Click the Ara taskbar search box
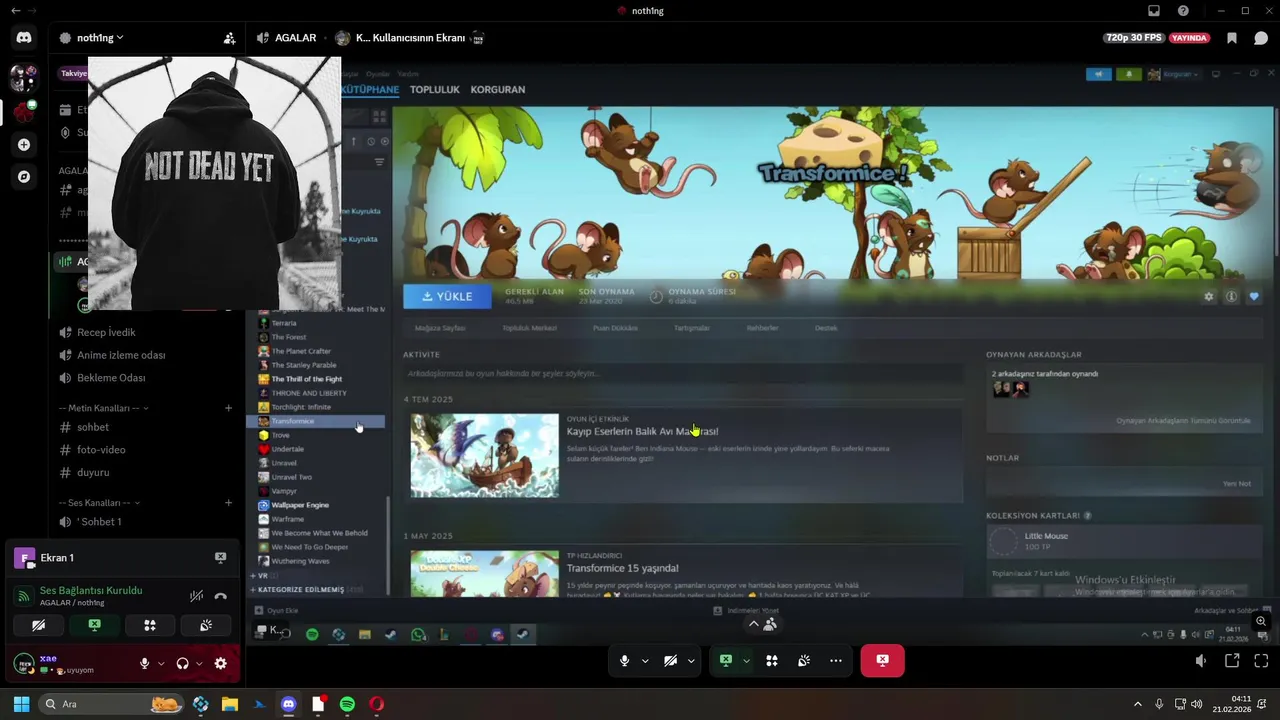Viewport: 1280px width, 720px height. tap(112, 704)
